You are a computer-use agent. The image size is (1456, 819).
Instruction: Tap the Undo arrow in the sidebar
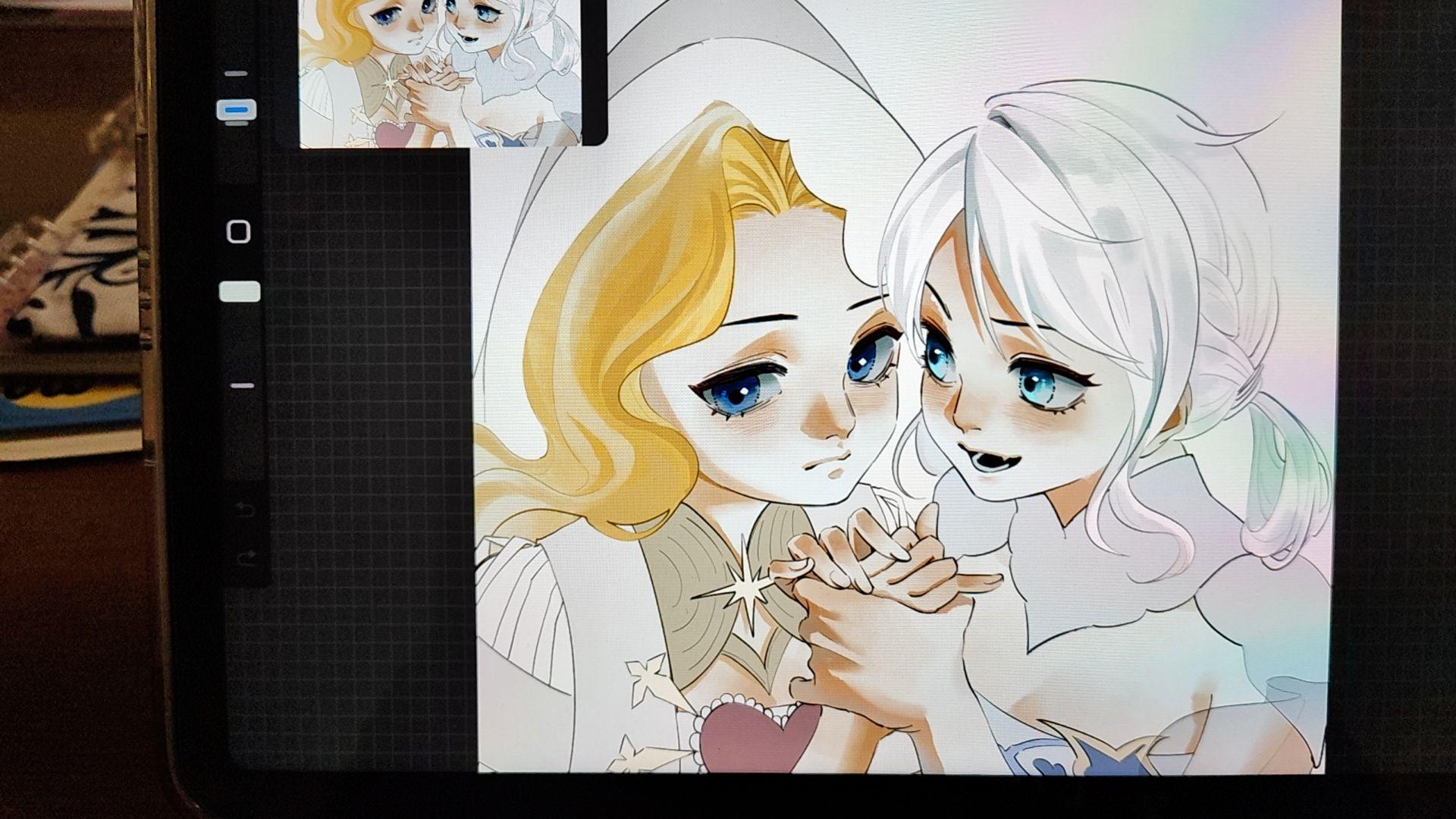point(247,507)
